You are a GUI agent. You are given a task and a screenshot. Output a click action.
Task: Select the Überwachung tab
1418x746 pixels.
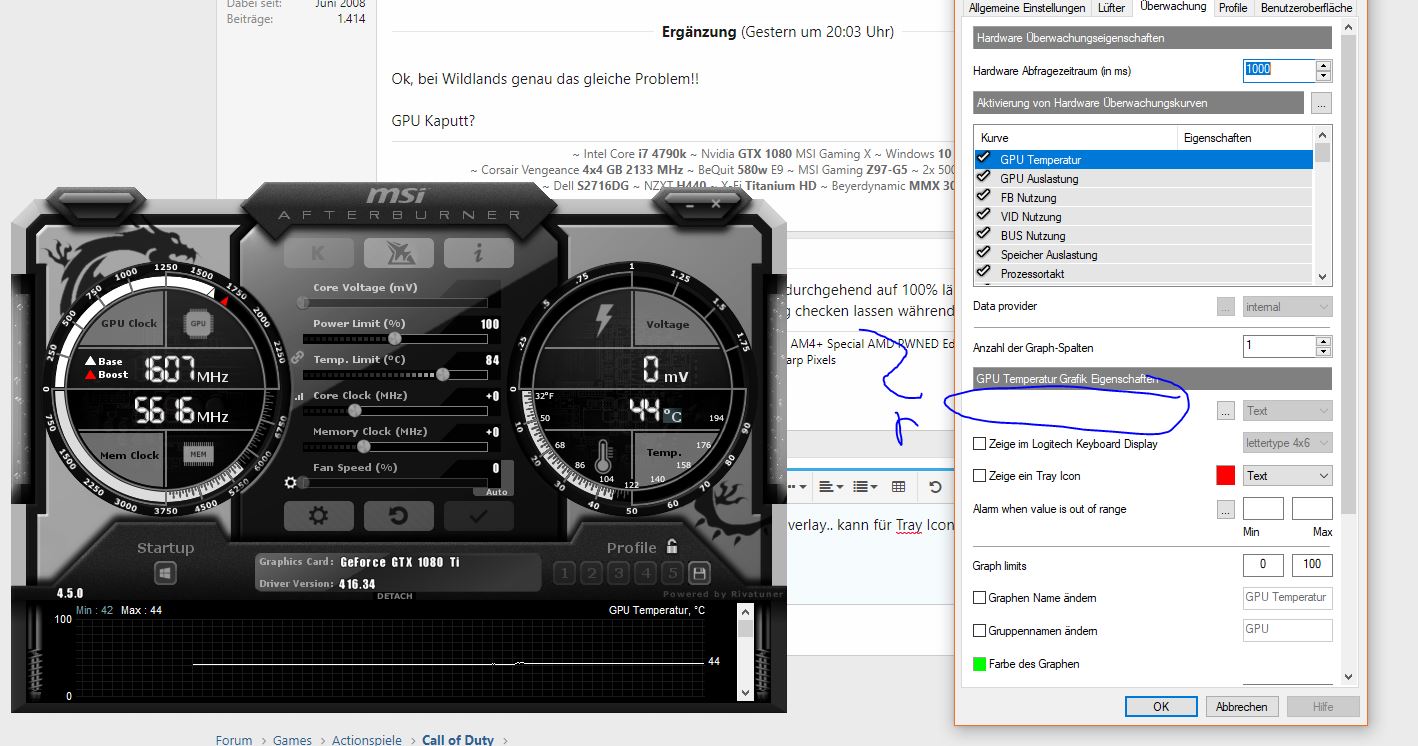[x=1172, y=7]
